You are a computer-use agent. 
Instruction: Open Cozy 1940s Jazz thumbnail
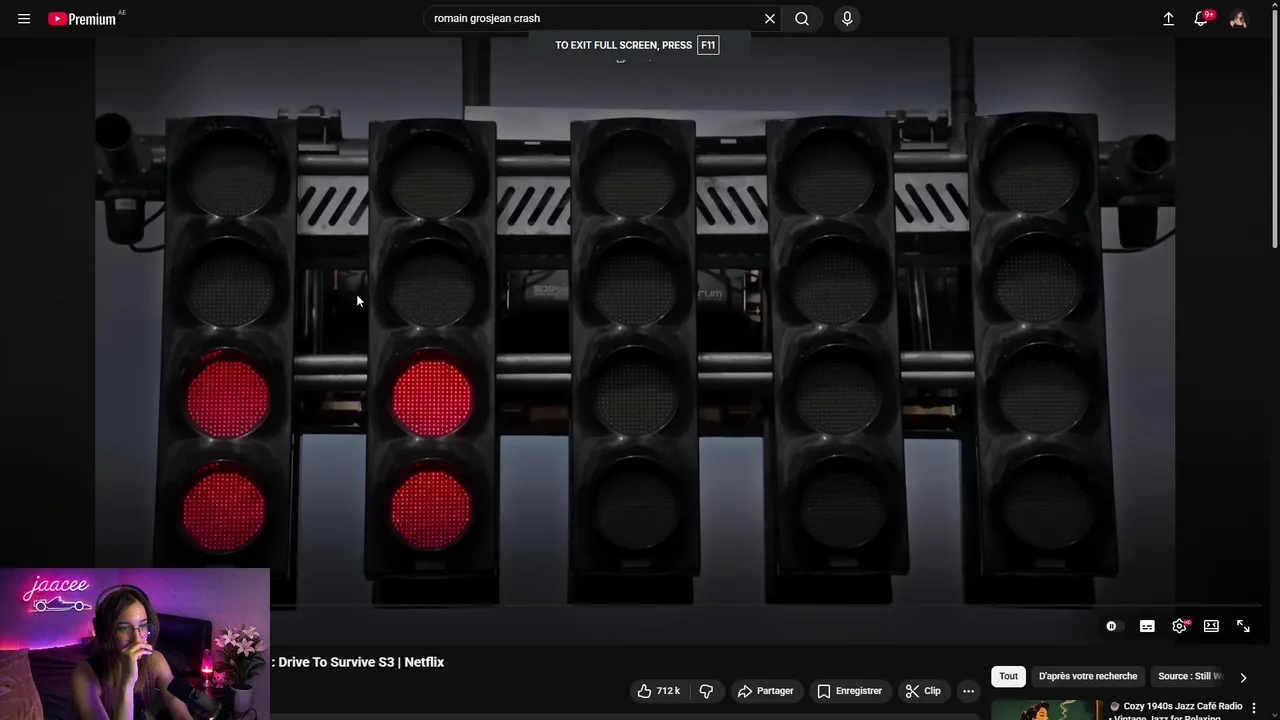pyautogui.click(x=1046, y=710)
